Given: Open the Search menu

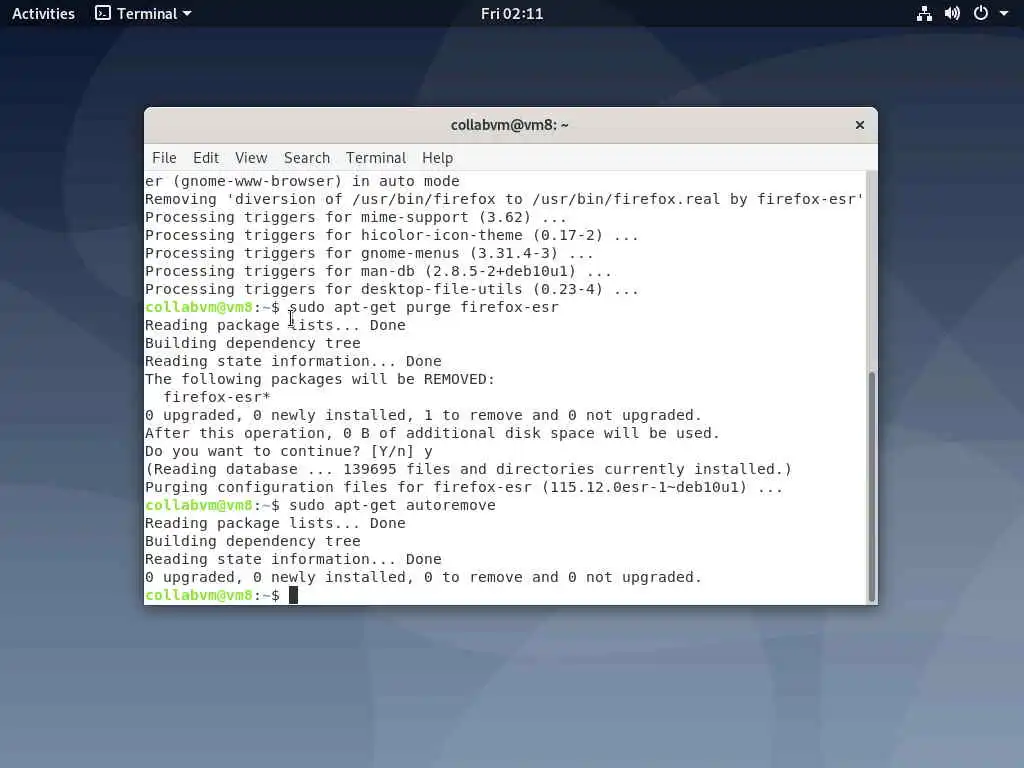Looking at the screenshot, I should pos(307,158).
